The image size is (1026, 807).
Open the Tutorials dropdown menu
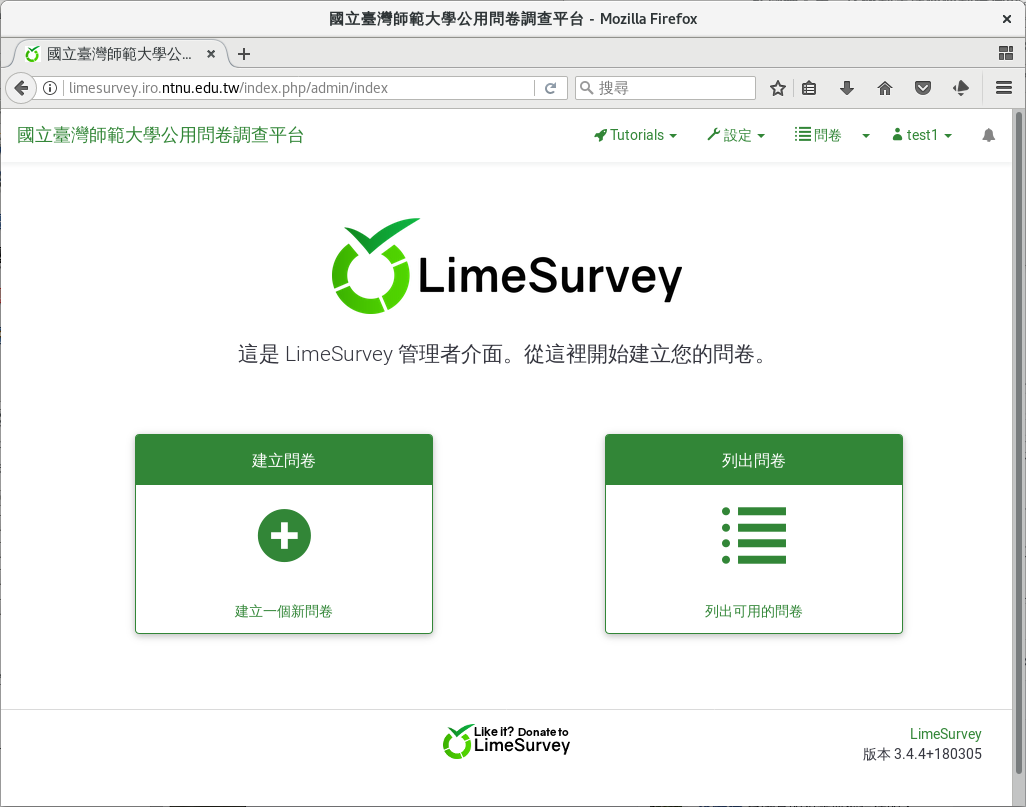coord(635,135)
